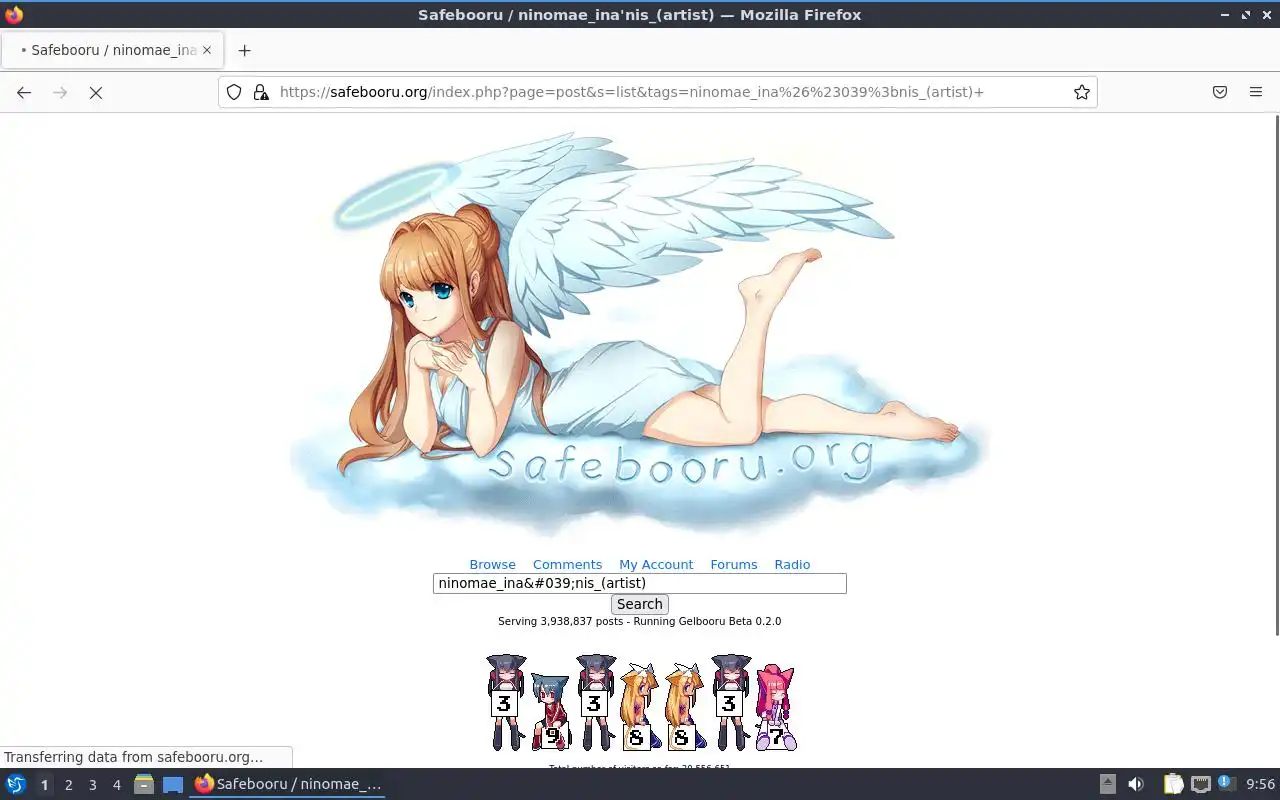Open the Radio link

click(792, 565)
